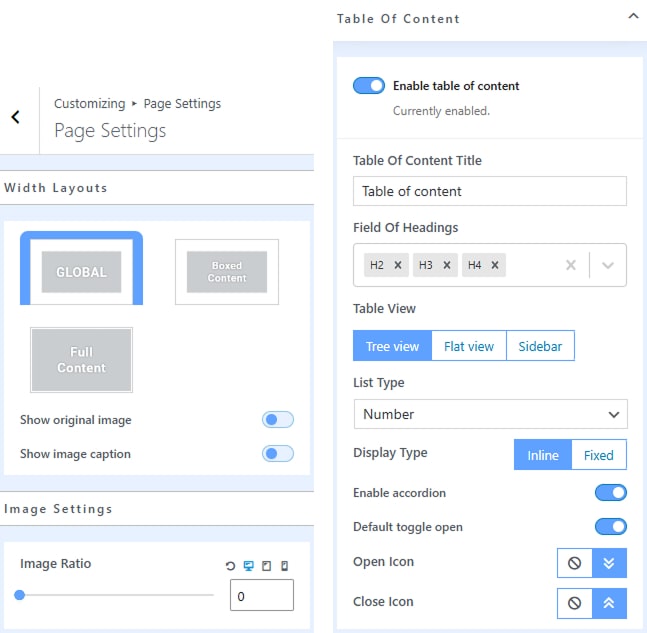647x633 pixels.
Task: Click the back arrow in customizer header
Action: tap(15, 117)
